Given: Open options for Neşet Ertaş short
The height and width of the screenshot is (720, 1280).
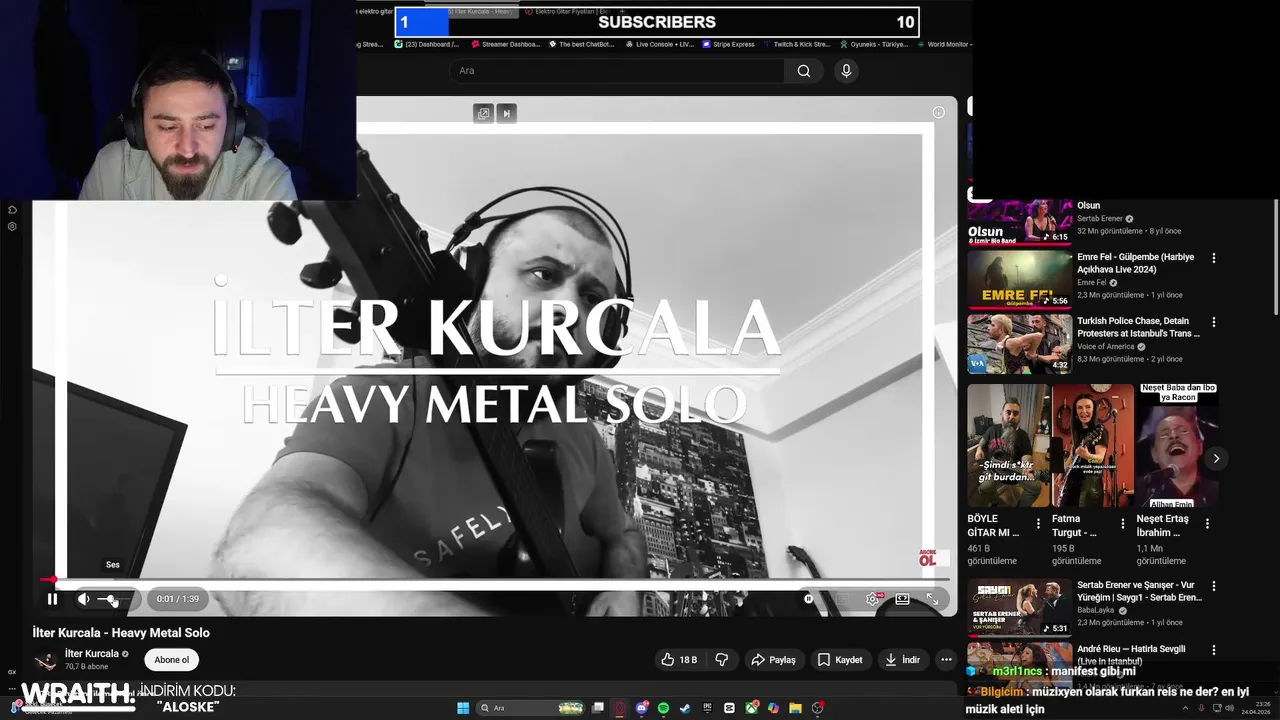Looking at the screenshot, I should [x=1207, y=523].
